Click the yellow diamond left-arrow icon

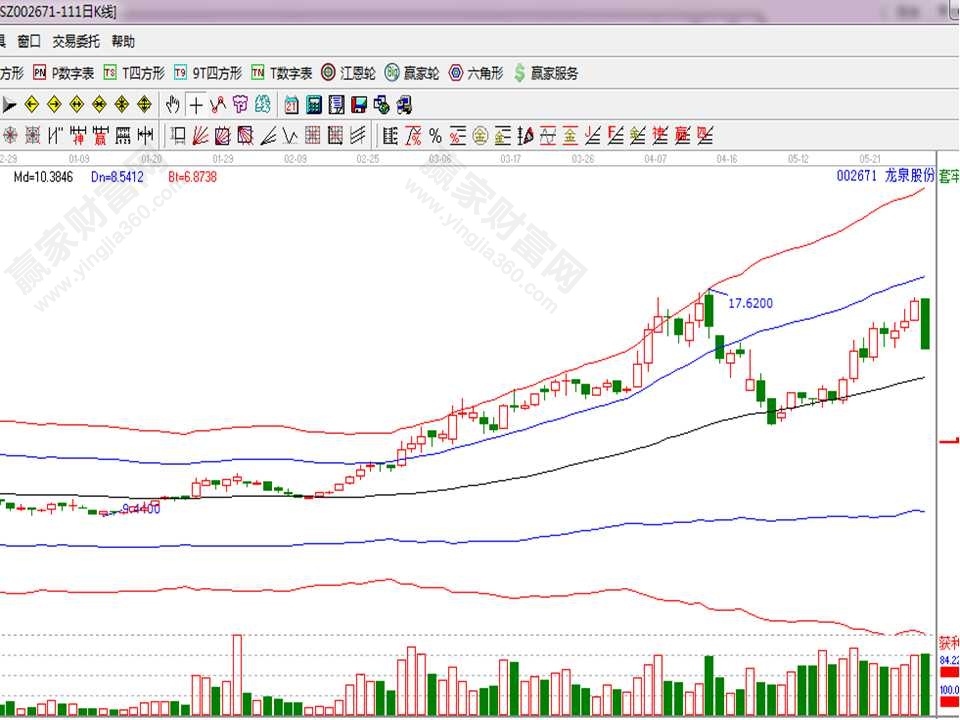point(32,104)
